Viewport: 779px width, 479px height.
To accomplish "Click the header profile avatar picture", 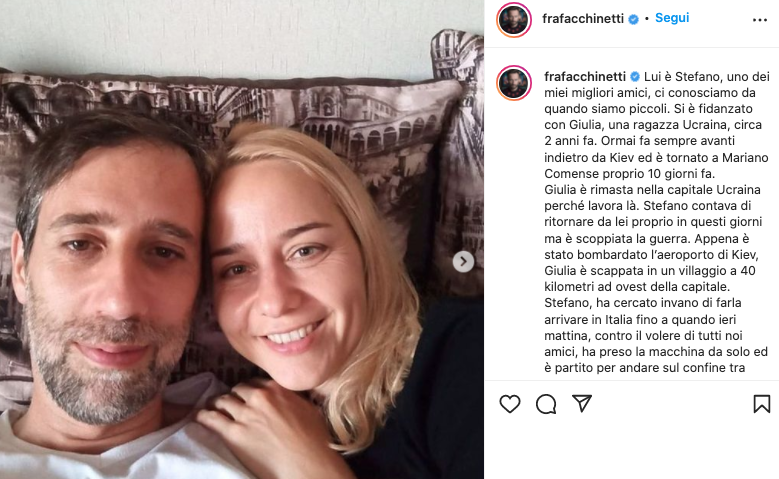I will click(514, 20).
